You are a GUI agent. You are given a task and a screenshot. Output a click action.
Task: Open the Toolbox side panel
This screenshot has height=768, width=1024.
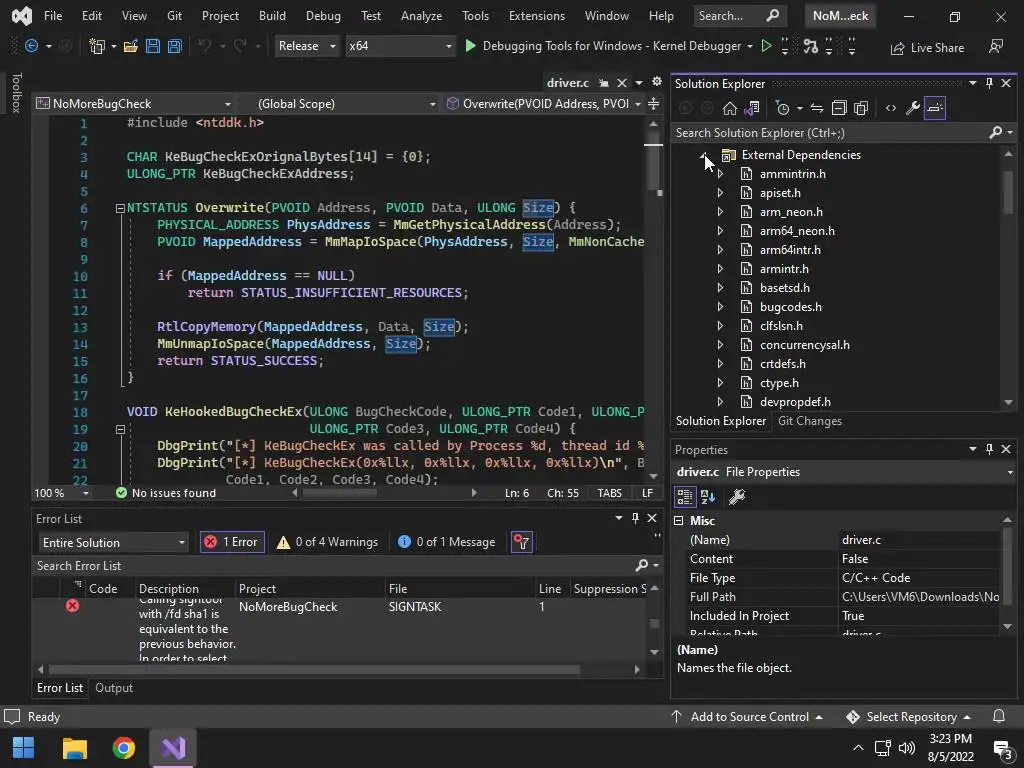point(16,93)
